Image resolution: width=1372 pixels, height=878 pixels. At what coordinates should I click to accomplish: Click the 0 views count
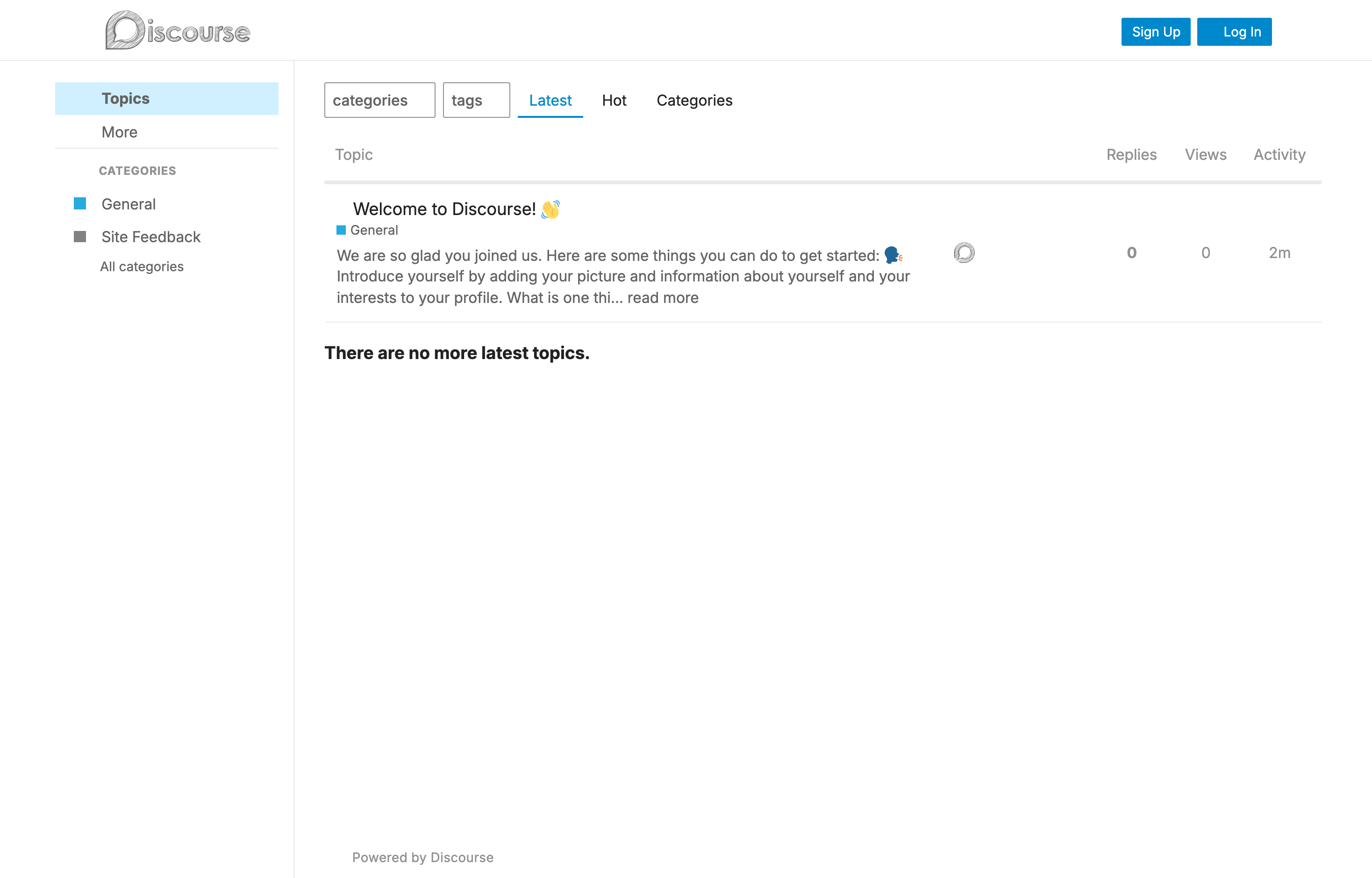point(1206,252)
